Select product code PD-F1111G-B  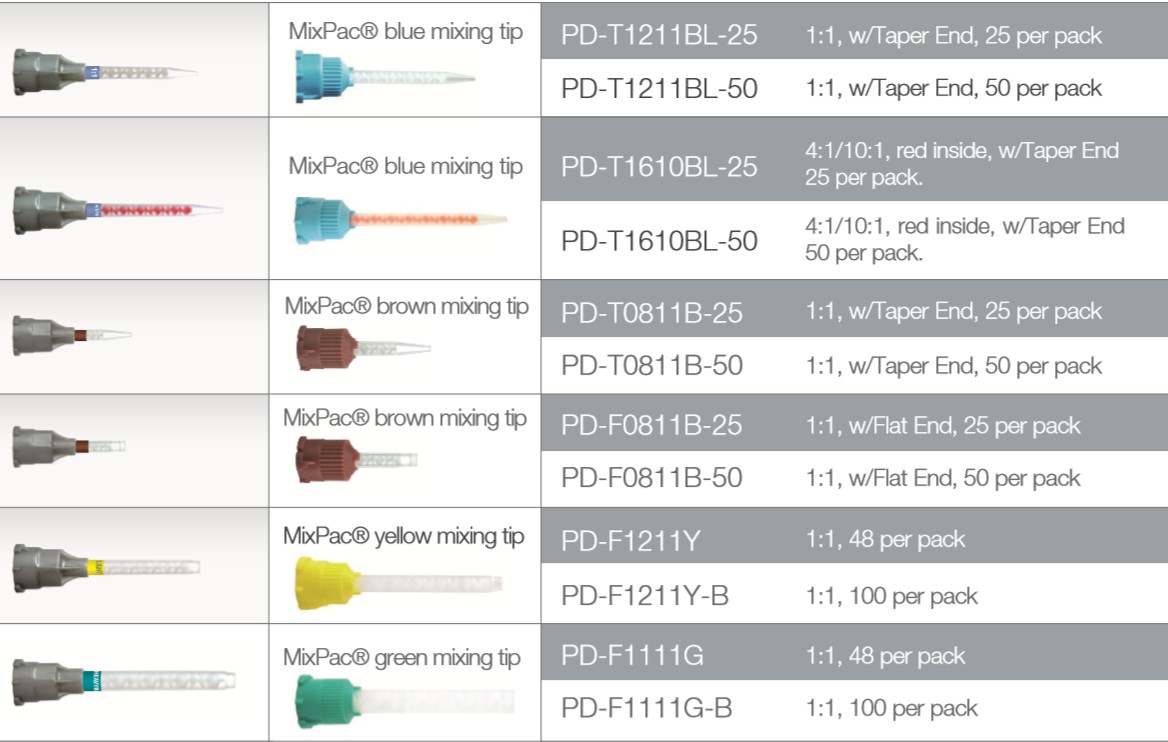647,708
